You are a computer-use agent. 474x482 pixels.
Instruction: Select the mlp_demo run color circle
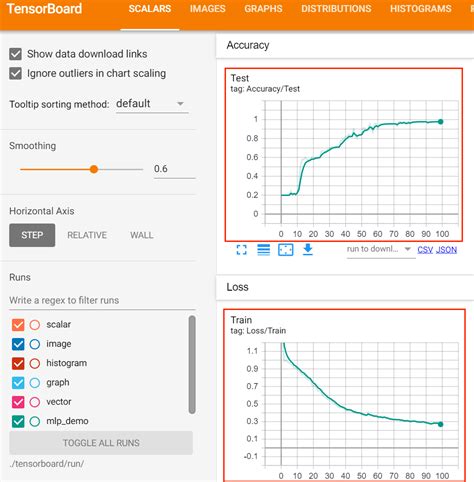35,421
